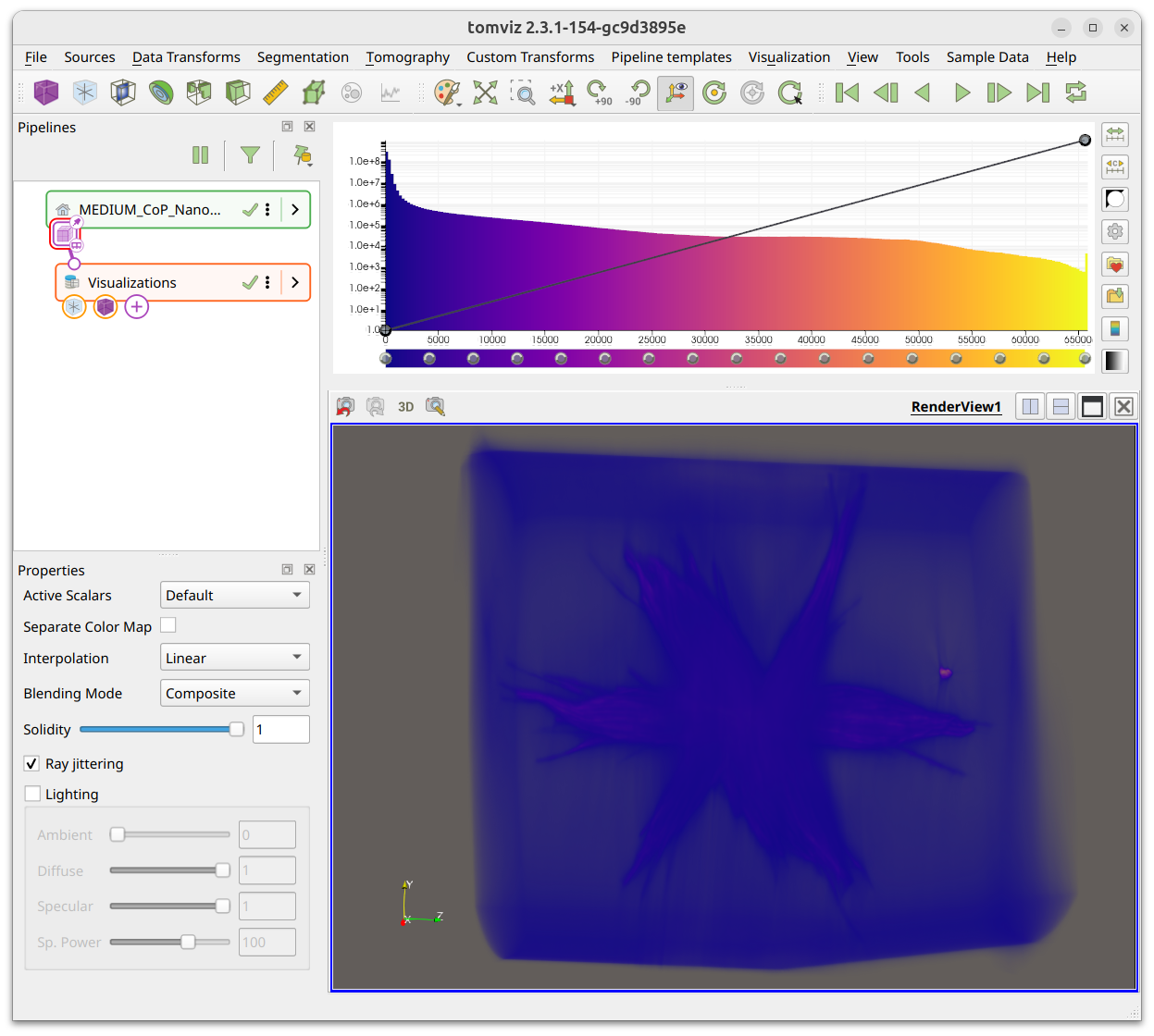
Task: Jump to the last frame
Action: click(x=1037, y=92)
